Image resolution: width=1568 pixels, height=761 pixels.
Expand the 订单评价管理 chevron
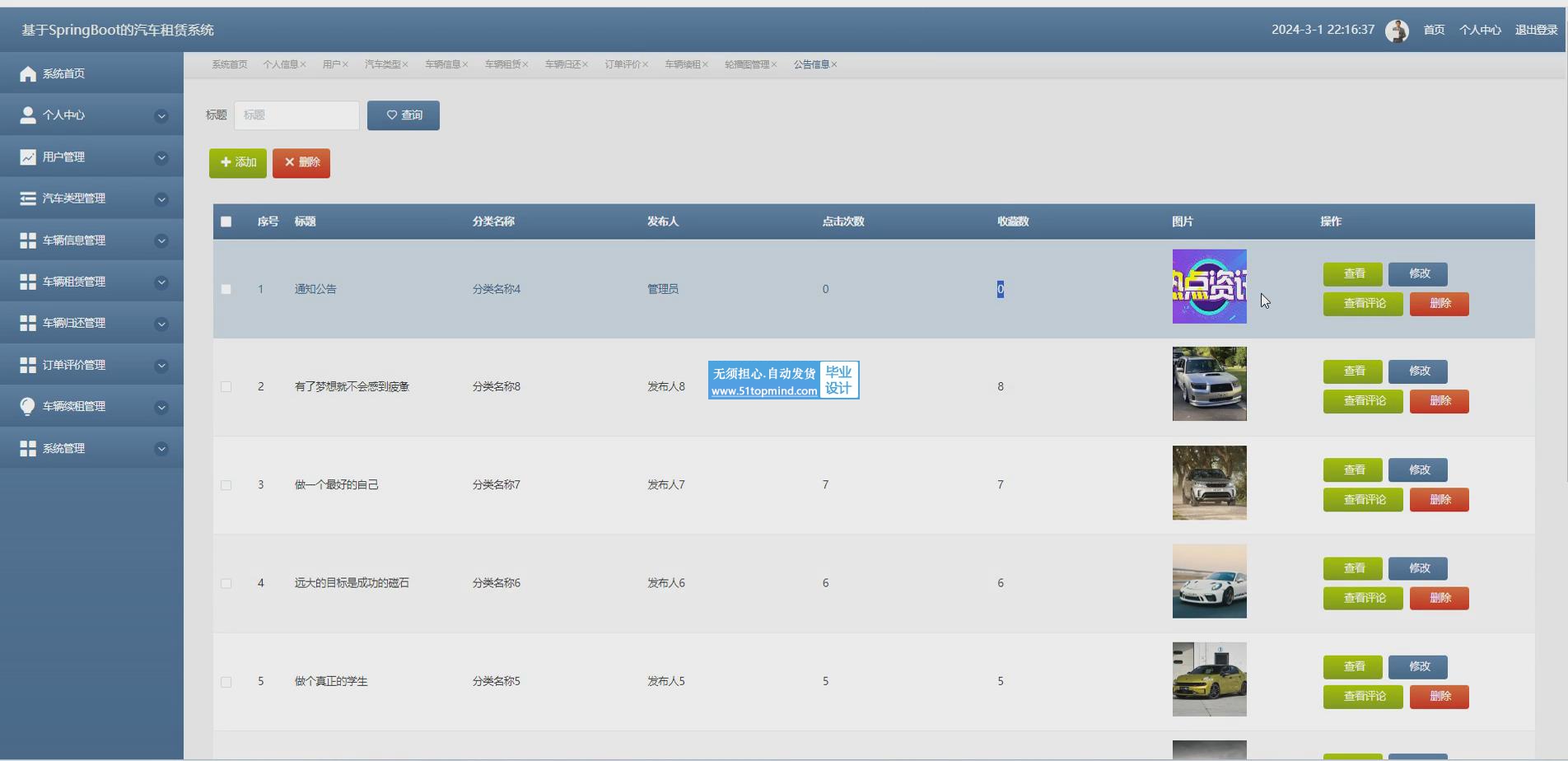pyautogui.click(x=161, y=366)
